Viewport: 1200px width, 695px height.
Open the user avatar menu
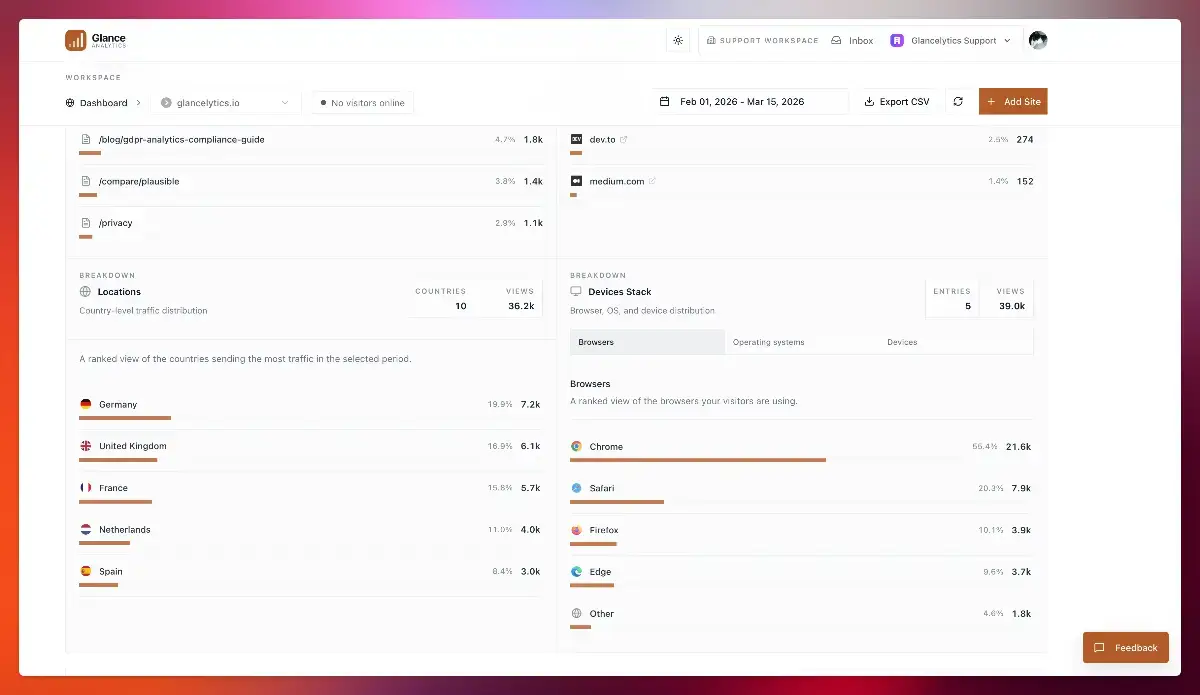(x=1038, y=40)
